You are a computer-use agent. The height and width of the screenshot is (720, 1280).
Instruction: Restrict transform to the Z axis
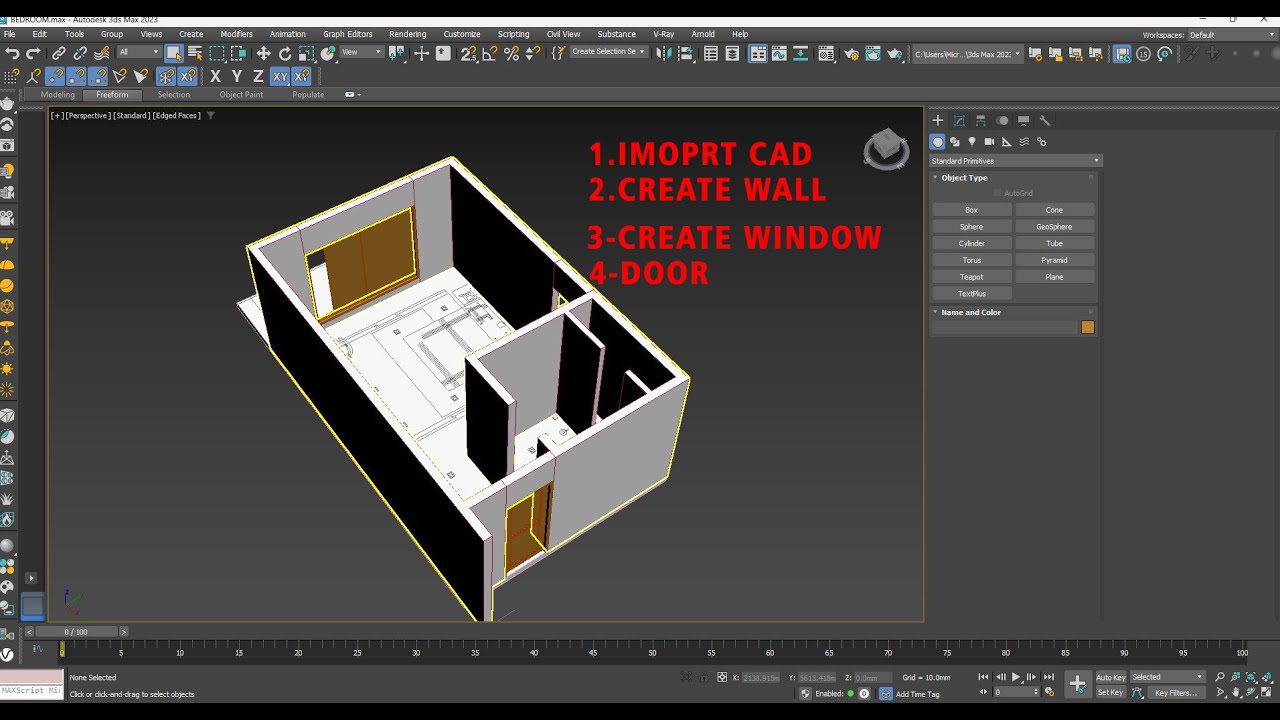coord(258,76)
